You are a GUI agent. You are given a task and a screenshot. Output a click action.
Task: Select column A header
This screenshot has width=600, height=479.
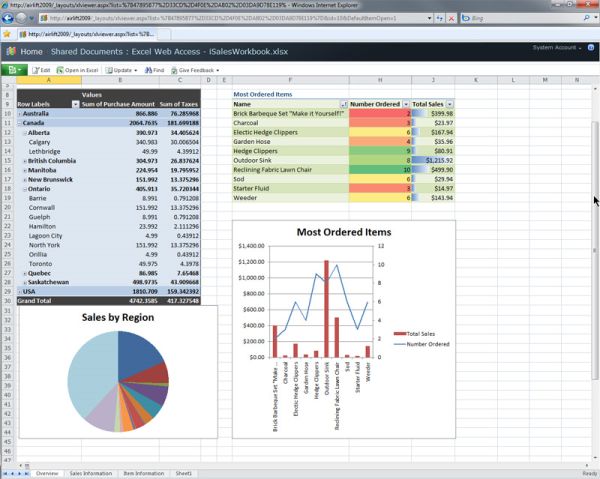(49, 80)
